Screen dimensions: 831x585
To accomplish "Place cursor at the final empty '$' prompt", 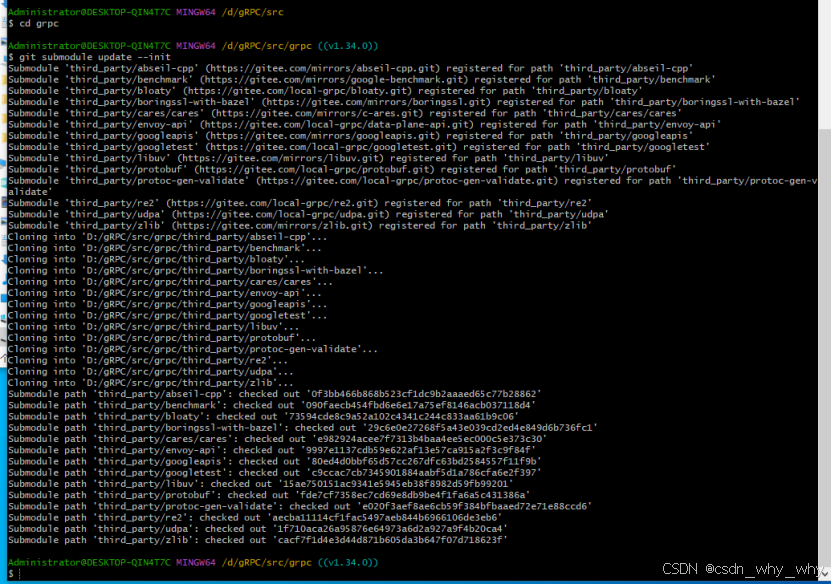I will 19,574.
